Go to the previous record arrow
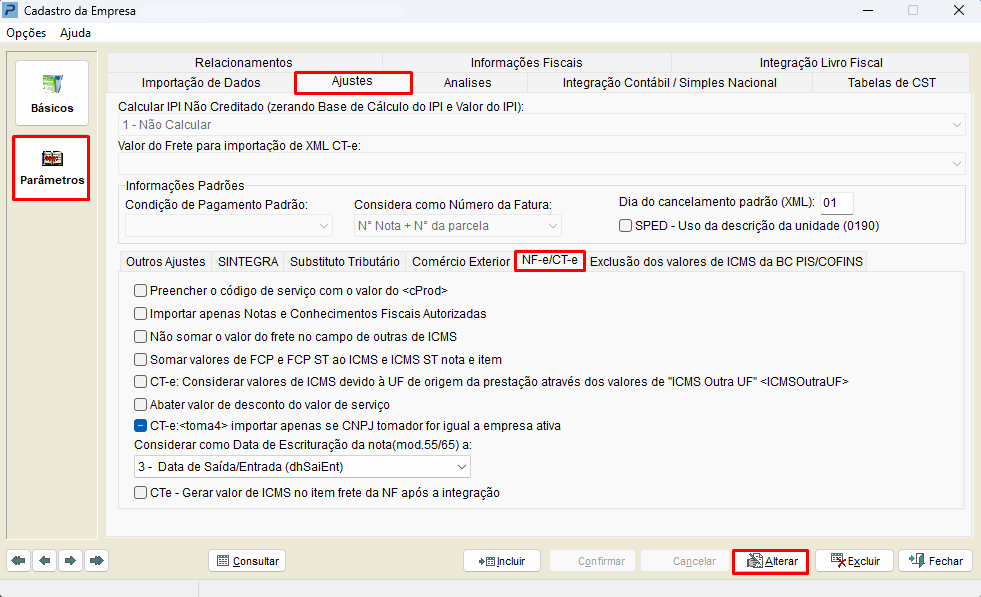This screenshot has height=597, width=981. (x=44, y=561)
